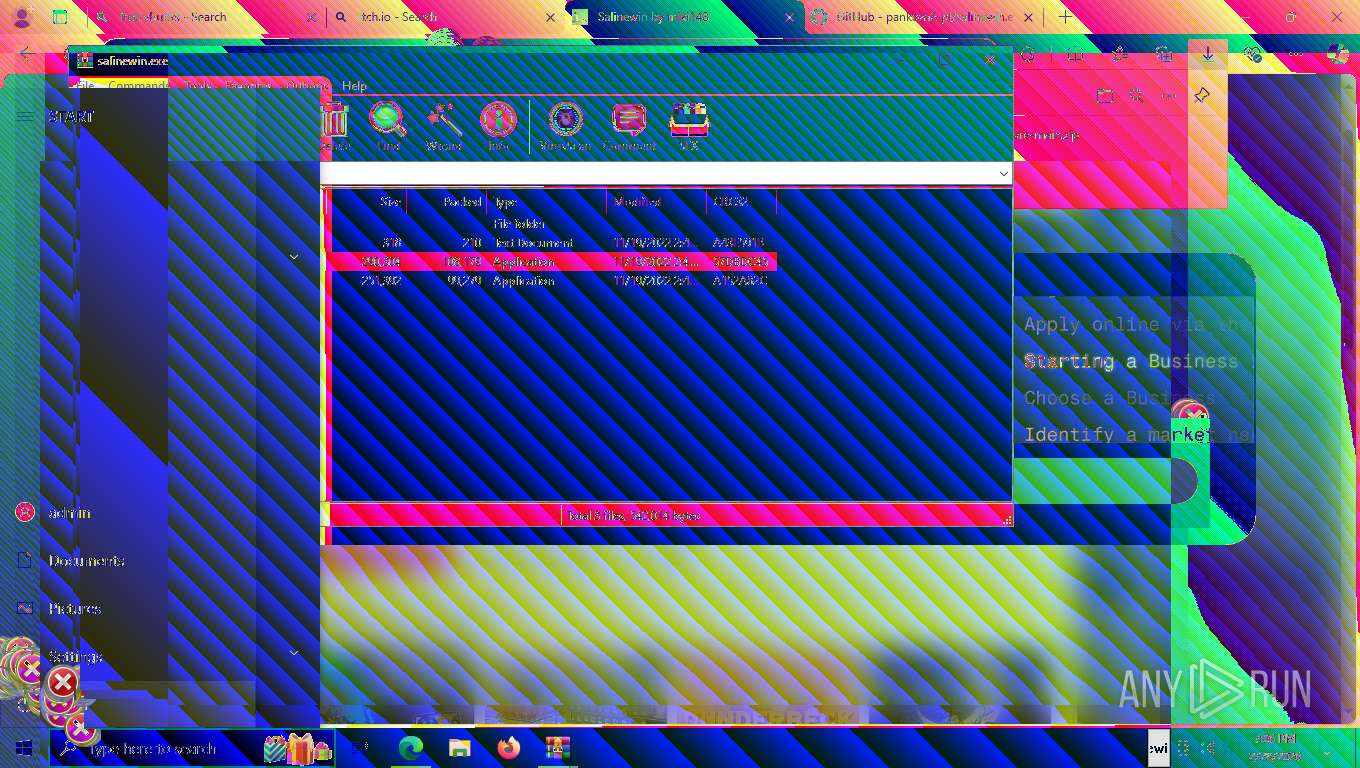Maximize the salinewin.exe window
1360x768 pixels.
946,61
